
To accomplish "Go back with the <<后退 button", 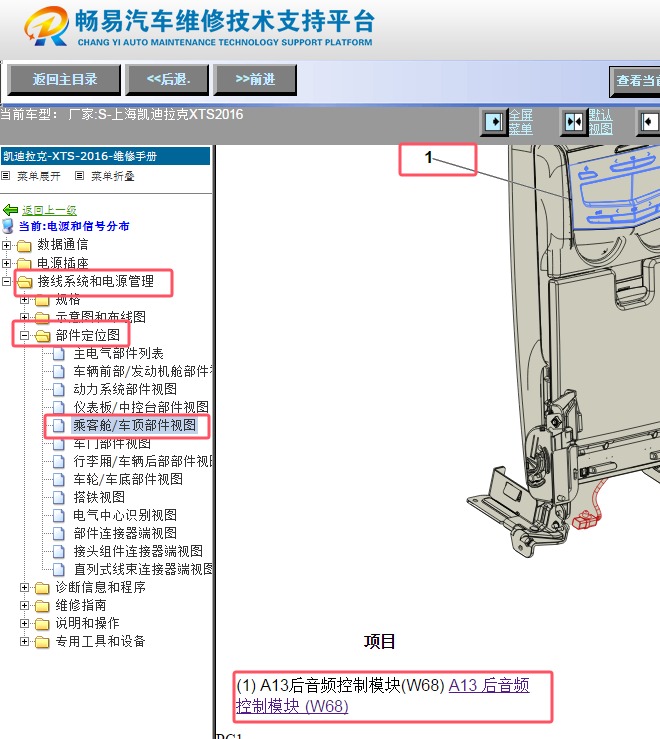I will tap(168, 79).
